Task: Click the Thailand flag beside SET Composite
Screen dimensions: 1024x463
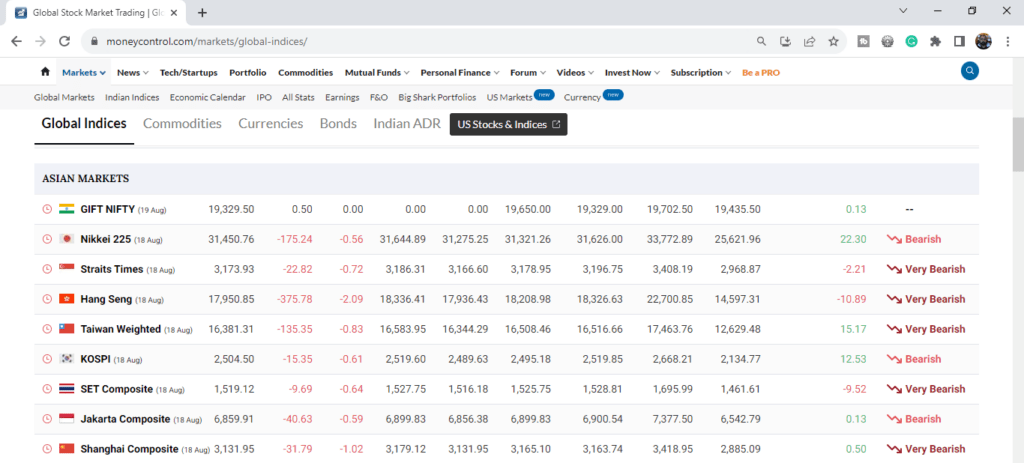Action: 67,389
